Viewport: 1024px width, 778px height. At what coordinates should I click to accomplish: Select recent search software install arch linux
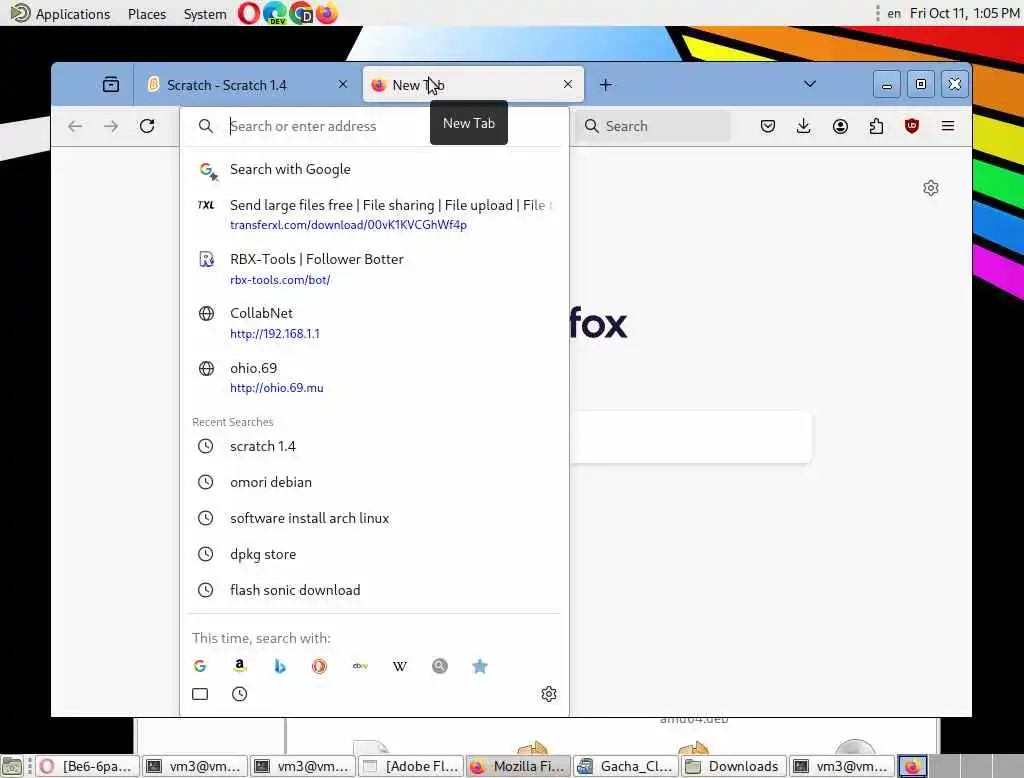[x=374, y=518]
